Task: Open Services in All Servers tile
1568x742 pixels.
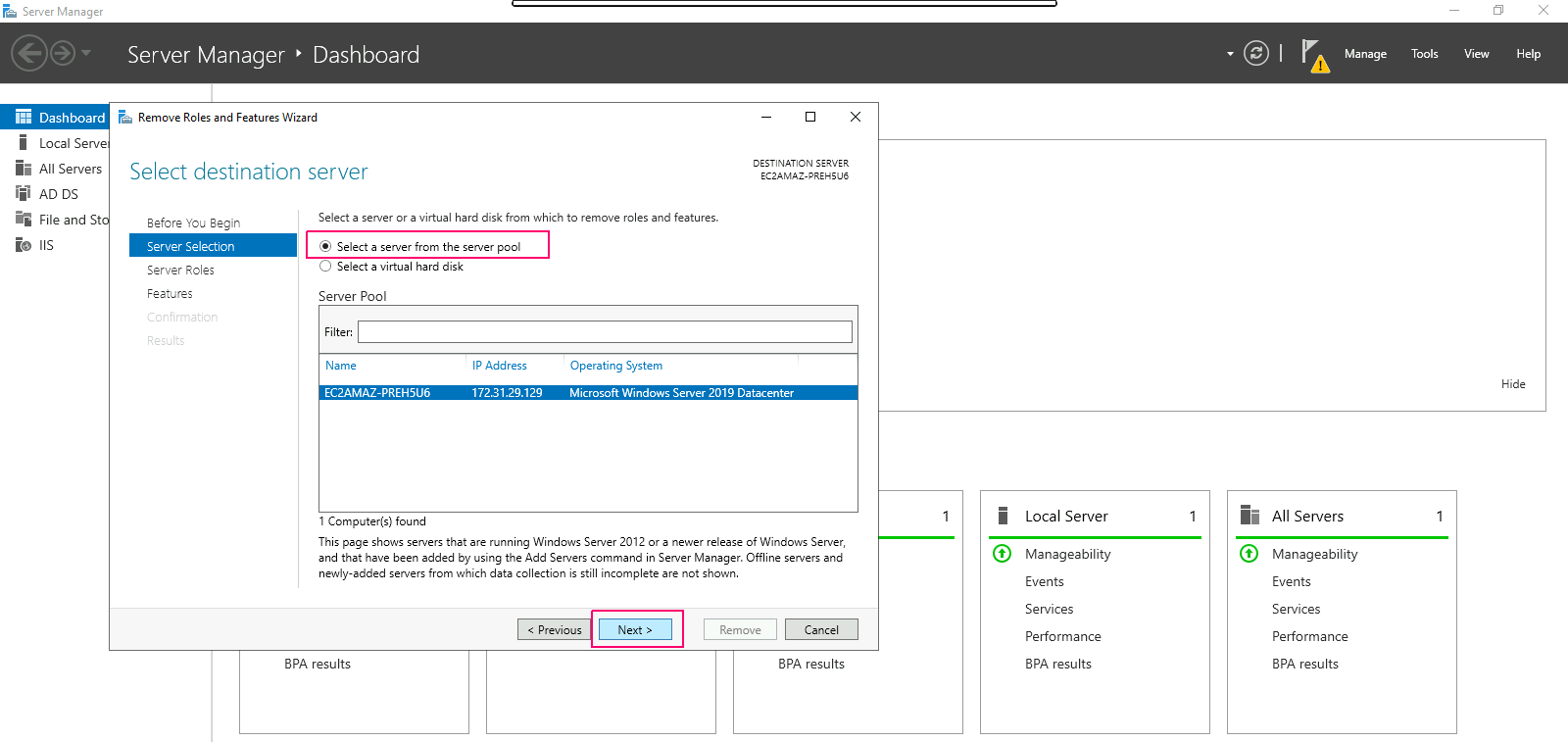Action: click(x=1296, y=609)
